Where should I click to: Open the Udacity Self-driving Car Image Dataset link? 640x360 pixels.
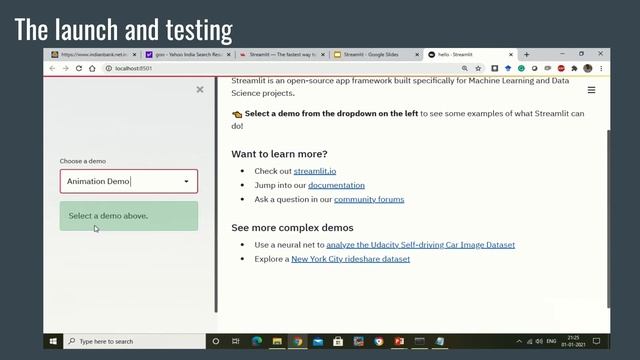click(x=420, y=245)
